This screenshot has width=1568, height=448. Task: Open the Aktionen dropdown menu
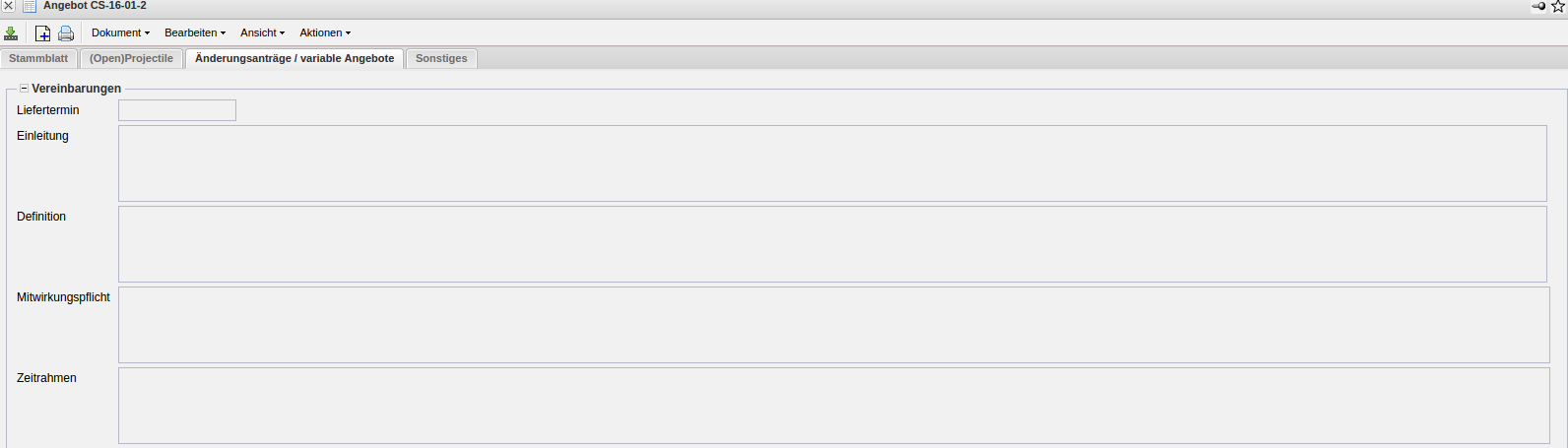pos(325,32)
